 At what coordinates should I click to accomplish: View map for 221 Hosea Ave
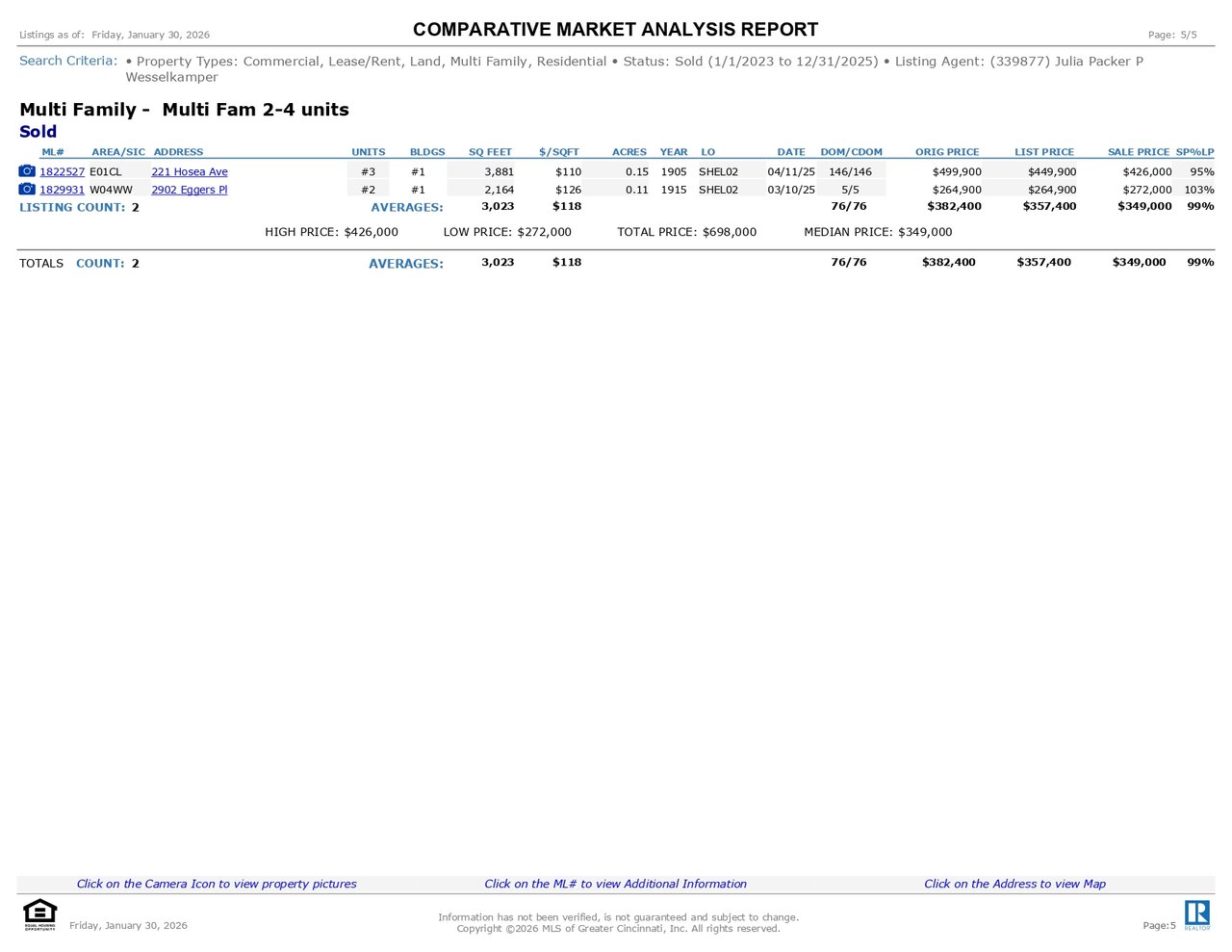click(190, 172)
